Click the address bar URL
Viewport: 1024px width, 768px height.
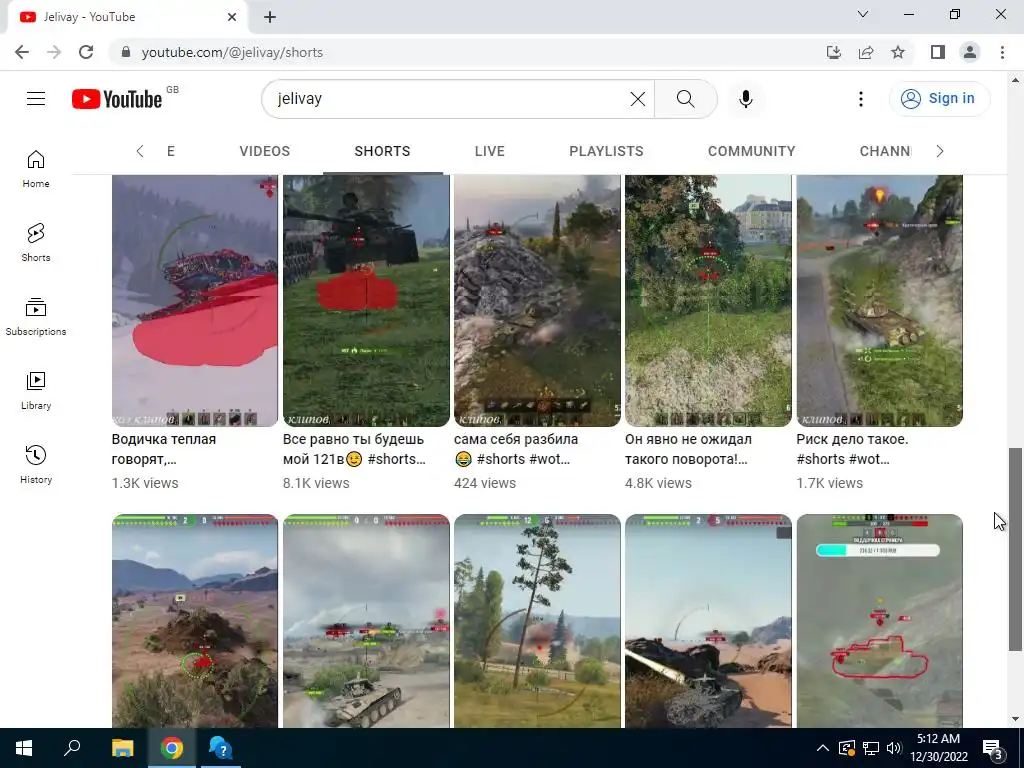coord(232,52)
